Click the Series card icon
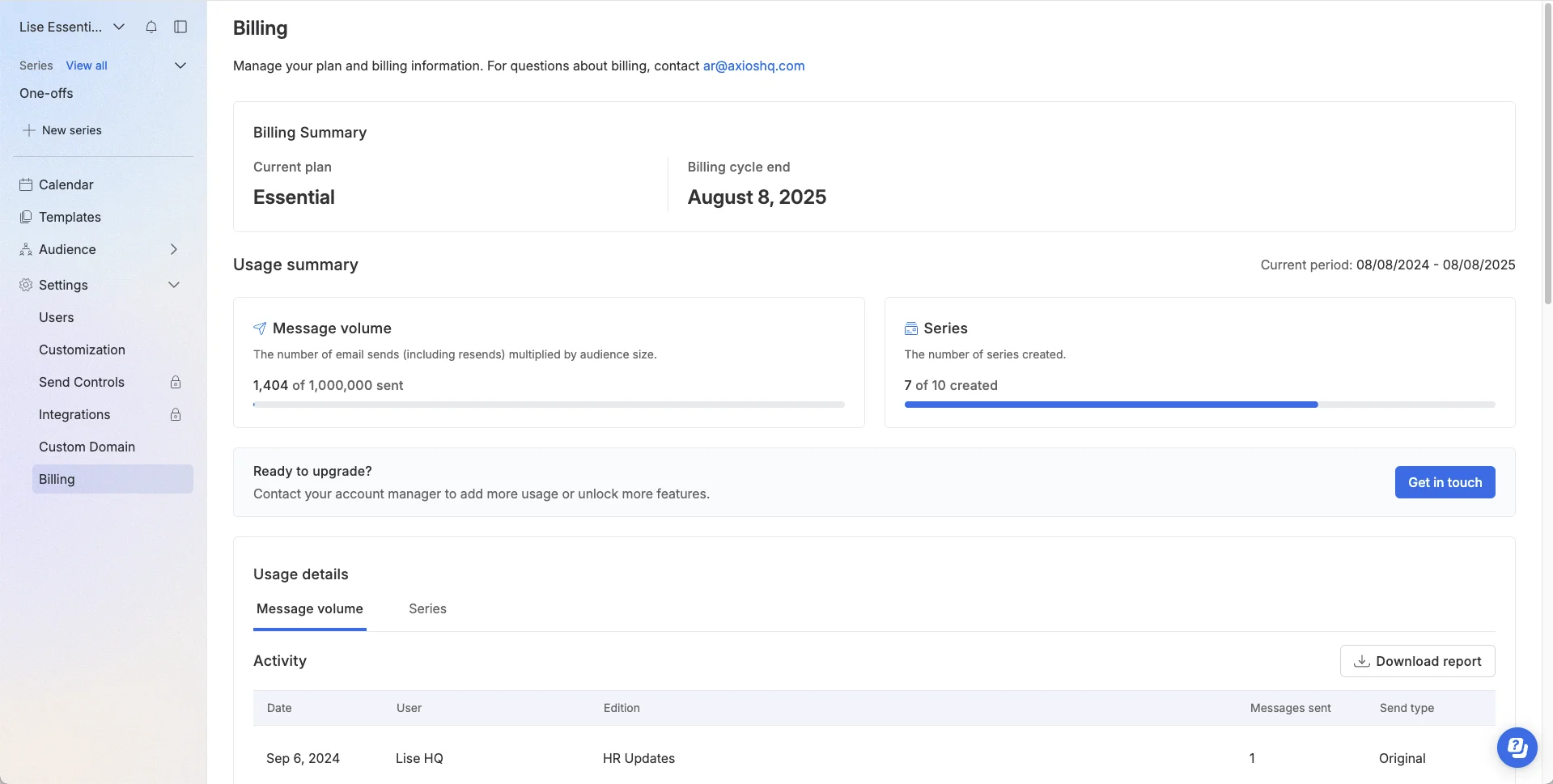Screen dimensions: 1553x784 (x=911, y=328)
